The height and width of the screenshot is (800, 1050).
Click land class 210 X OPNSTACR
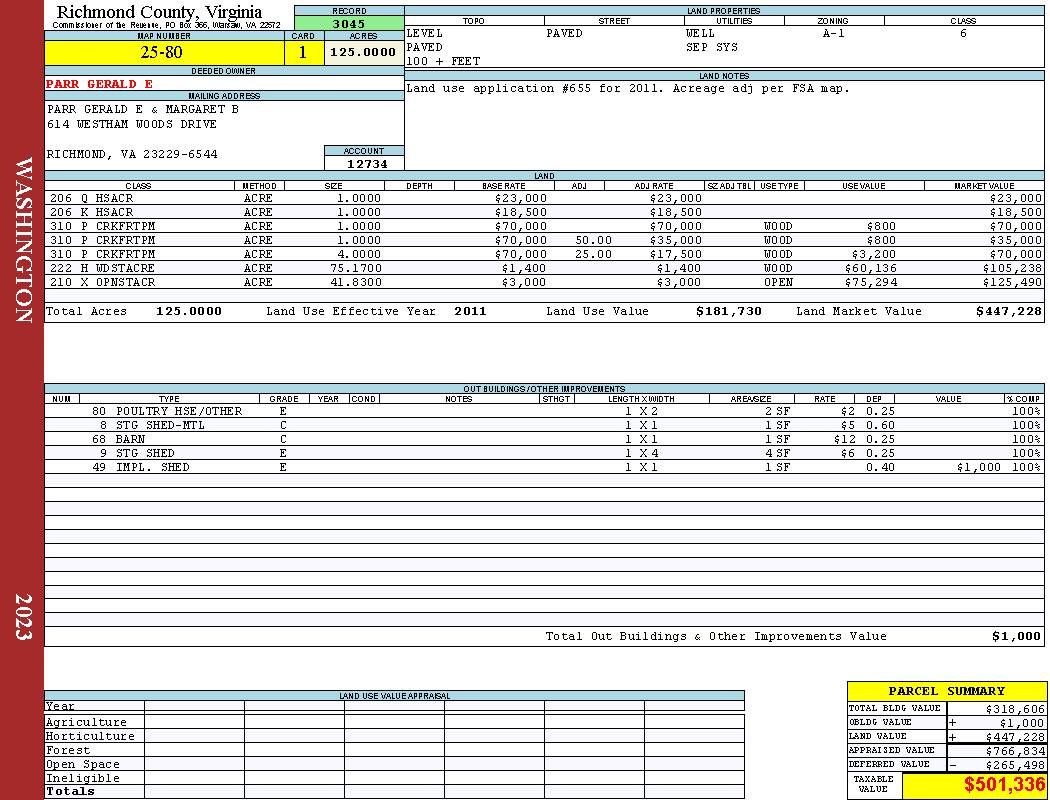click(x=102, y=282)
